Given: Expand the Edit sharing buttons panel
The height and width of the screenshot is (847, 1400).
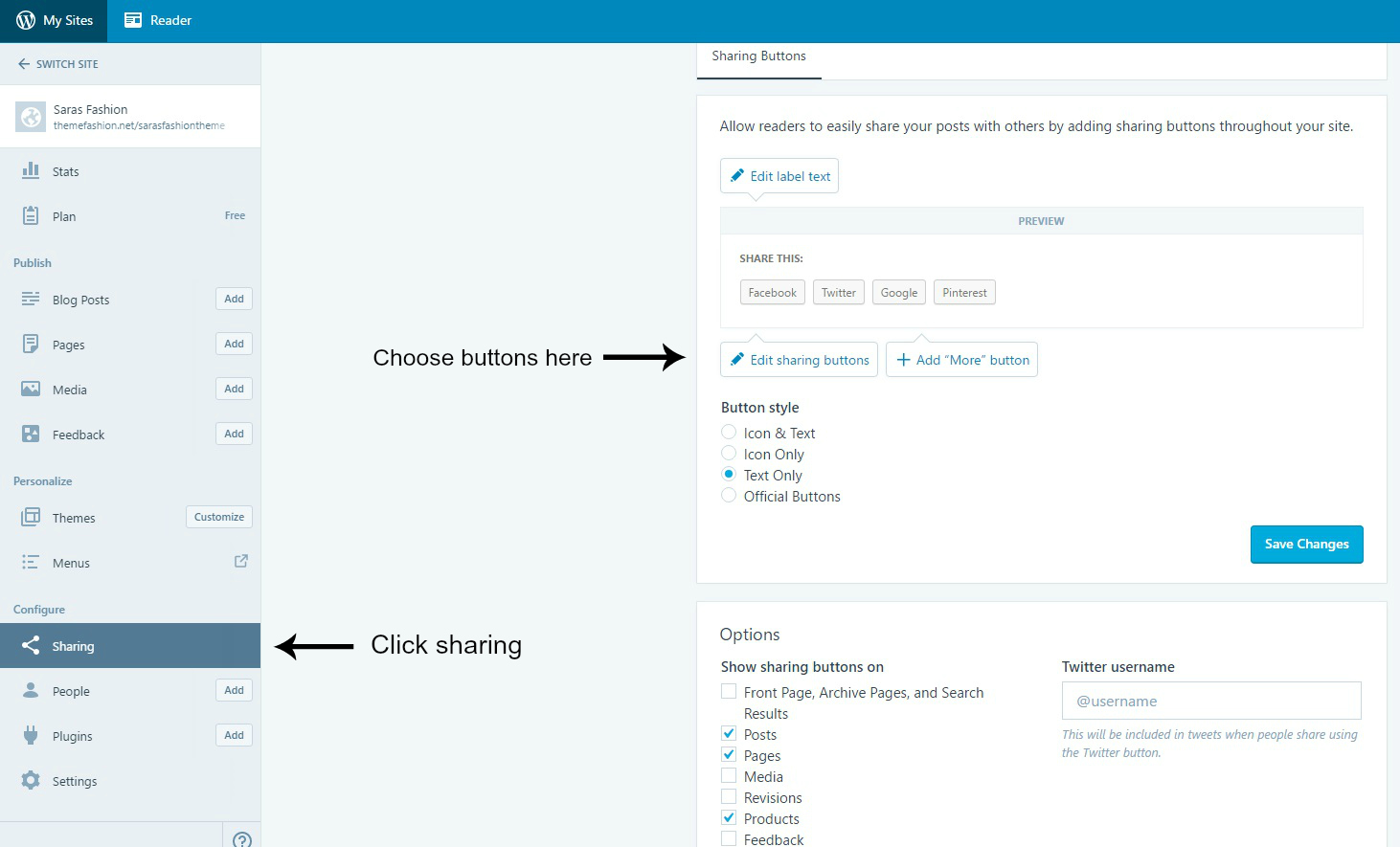Looking at the screenshot, I should (799, 360).
